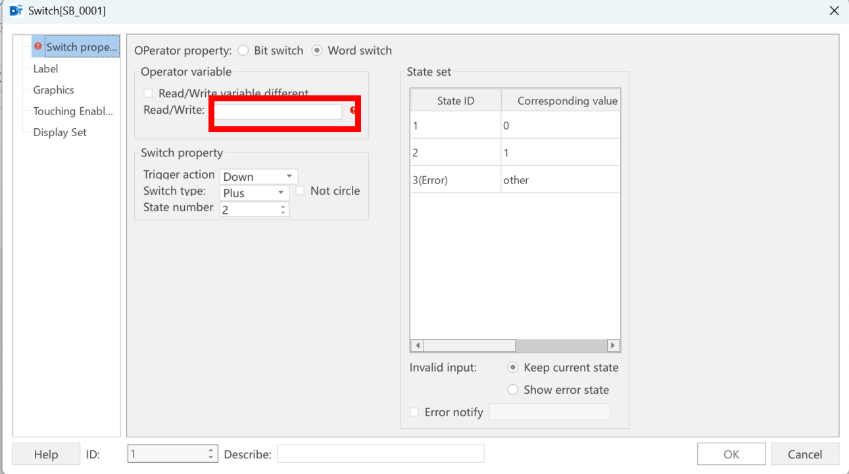Select State ID 1 cell
The width and height of the screenshot is (849, 474).
(x=455, y=126)
